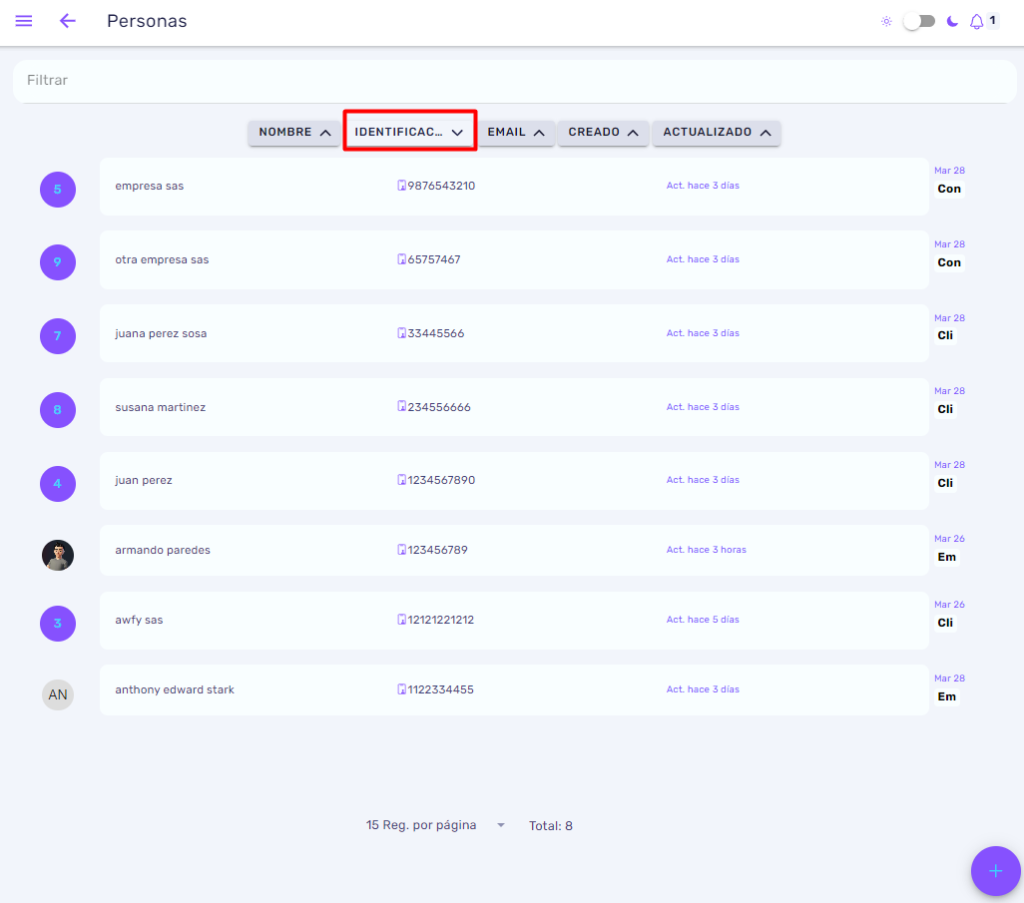Click avatar 3 of awfy sas
This screenshot has height=903, width=1024.
pos(57,624)
